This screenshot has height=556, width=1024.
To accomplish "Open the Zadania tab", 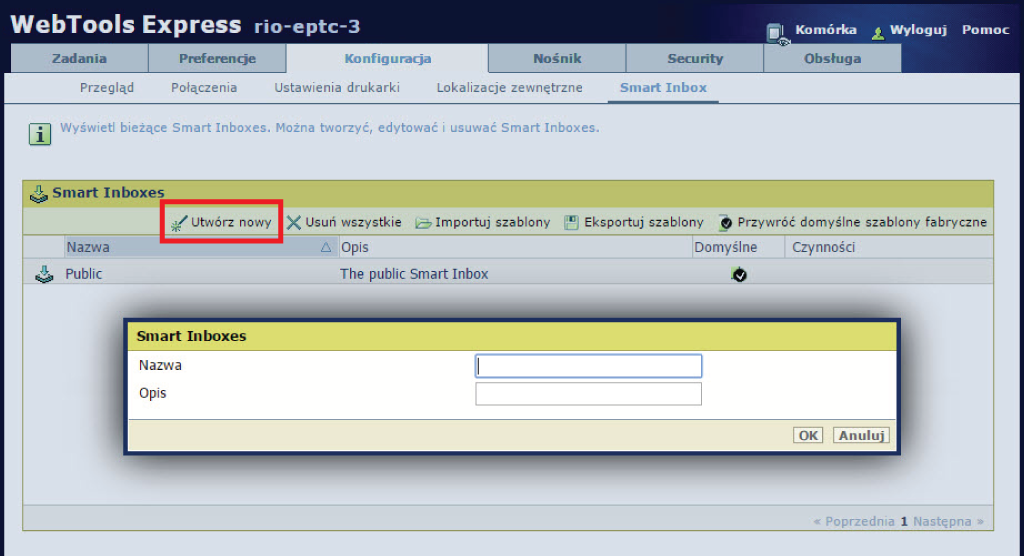I will click(79, 59).
